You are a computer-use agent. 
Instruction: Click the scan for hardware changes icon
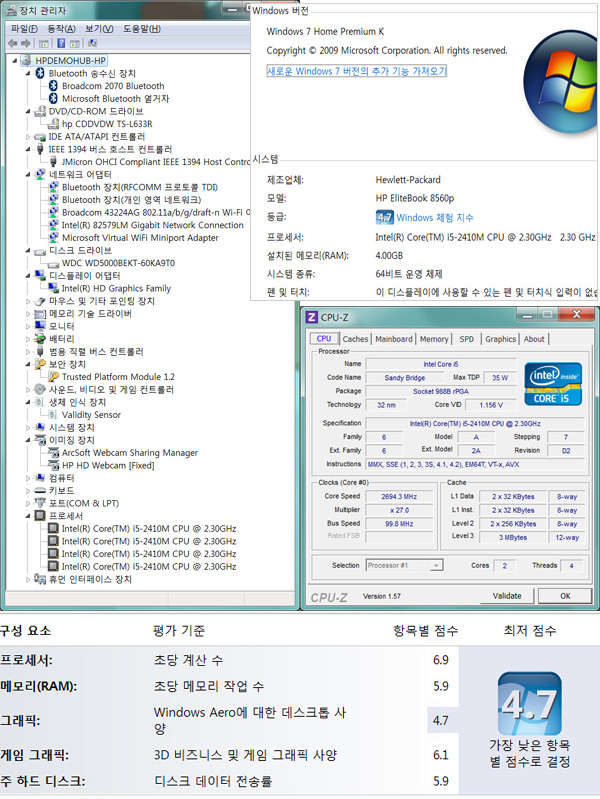(x=92, y=43)
